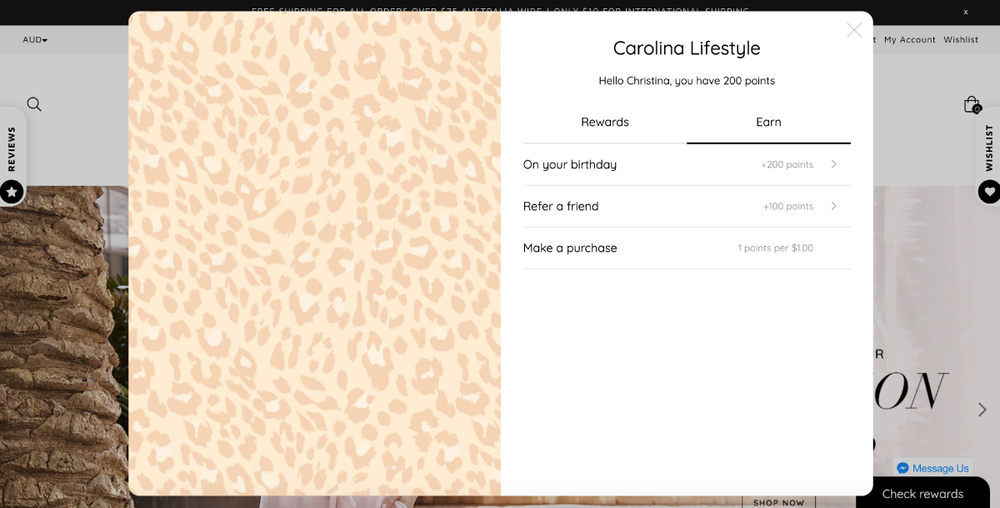Click the Shop Now banner button

[x=779, y=502]
